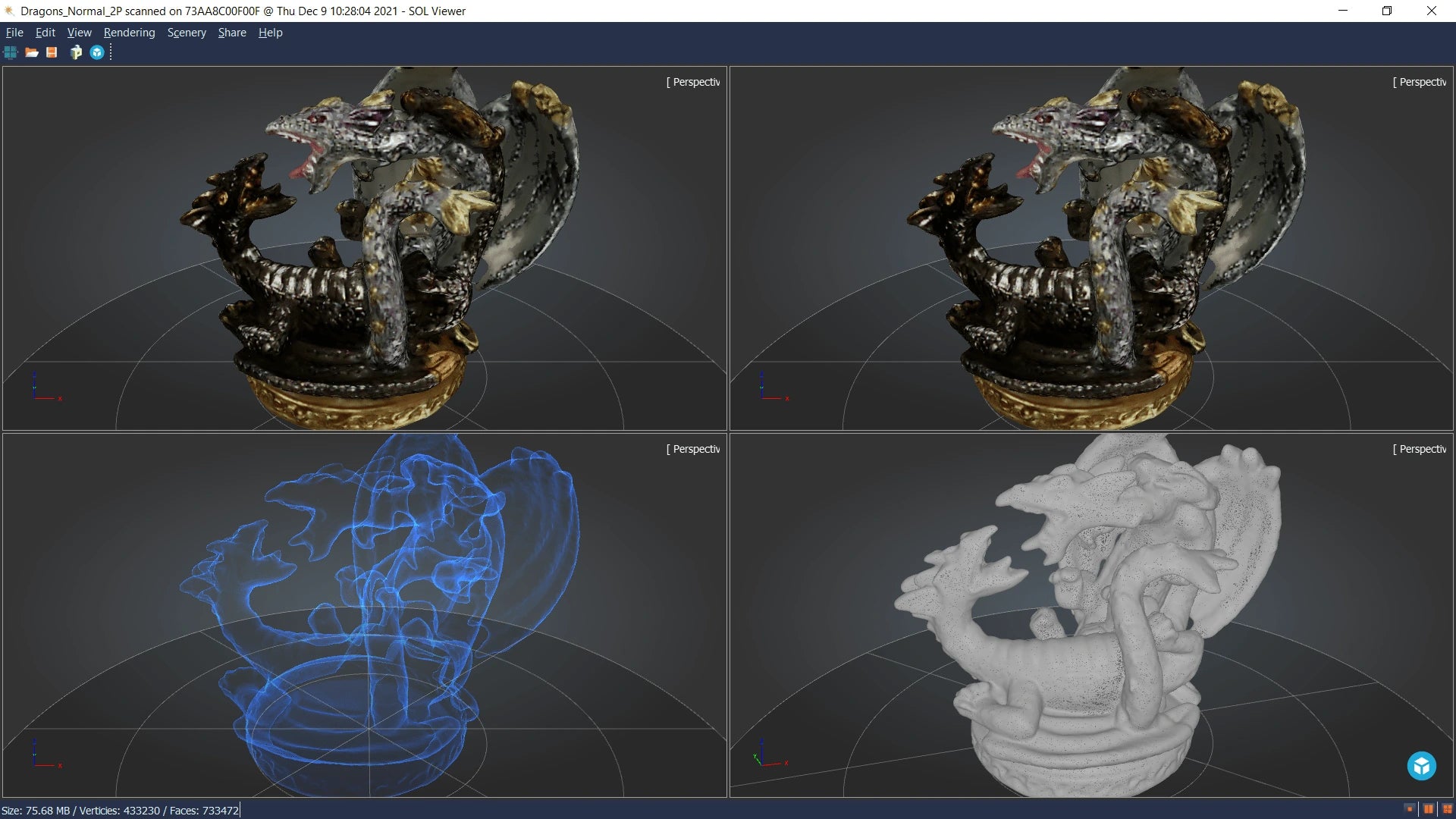The height and width of the screenshot is (819, 1456).
Task: Open a scan with the folder icon
Action: [x=31, y=52]
